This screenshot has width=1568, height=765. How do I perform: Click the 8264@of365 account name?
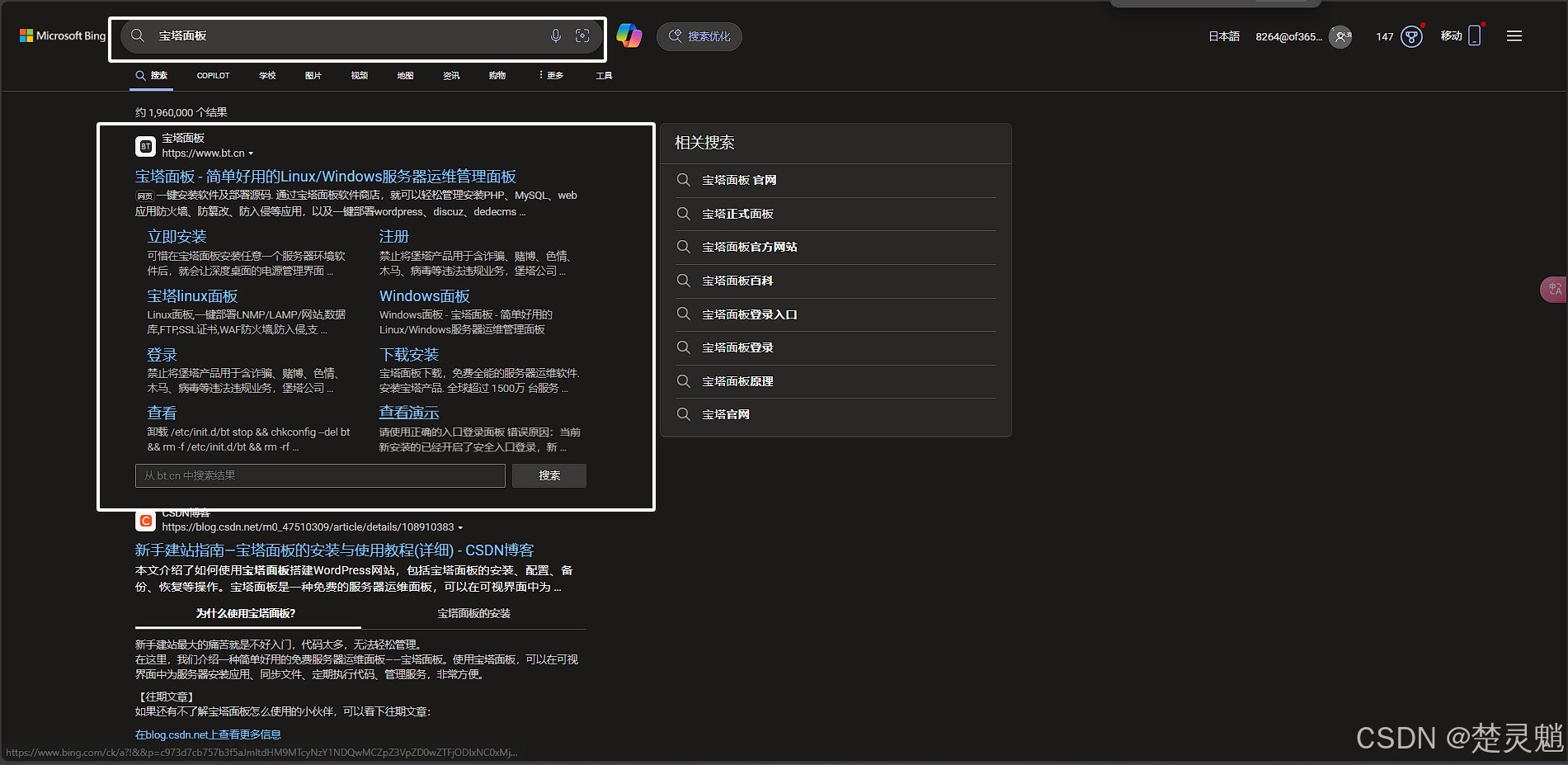pyautogui.click(x=1288, y=36)
